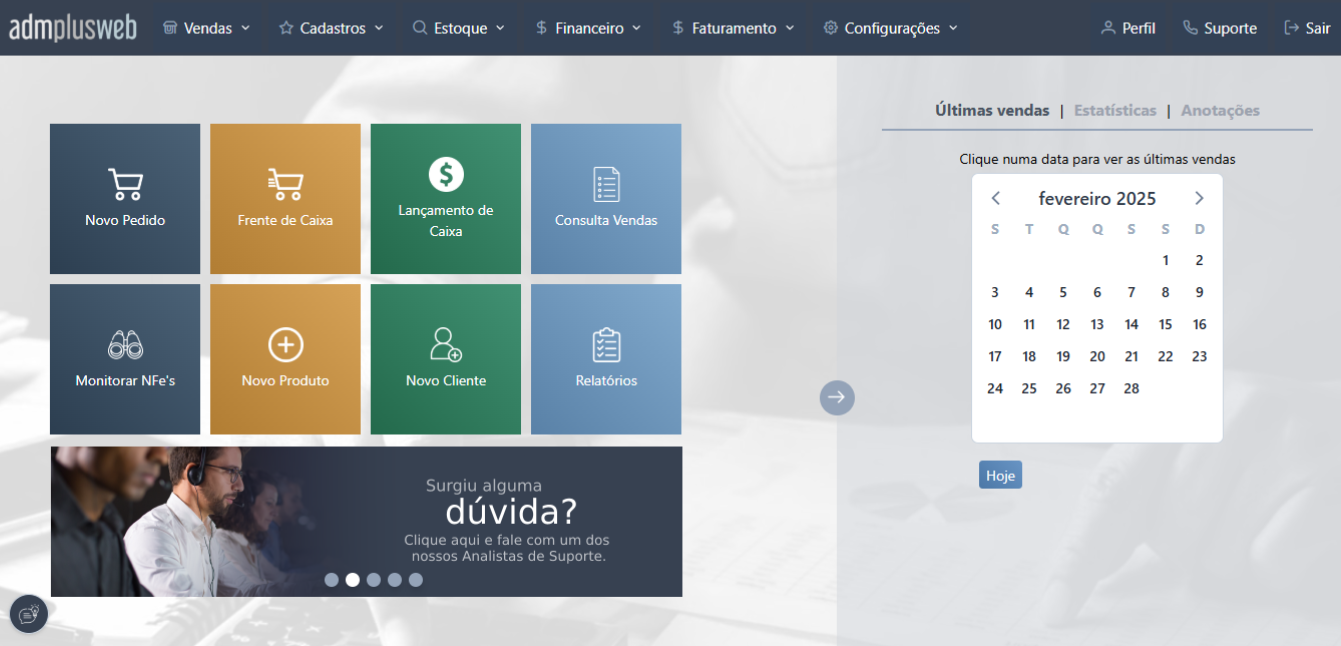
Task: Select day 22 in the calendar
Action: click(1165, 356)
